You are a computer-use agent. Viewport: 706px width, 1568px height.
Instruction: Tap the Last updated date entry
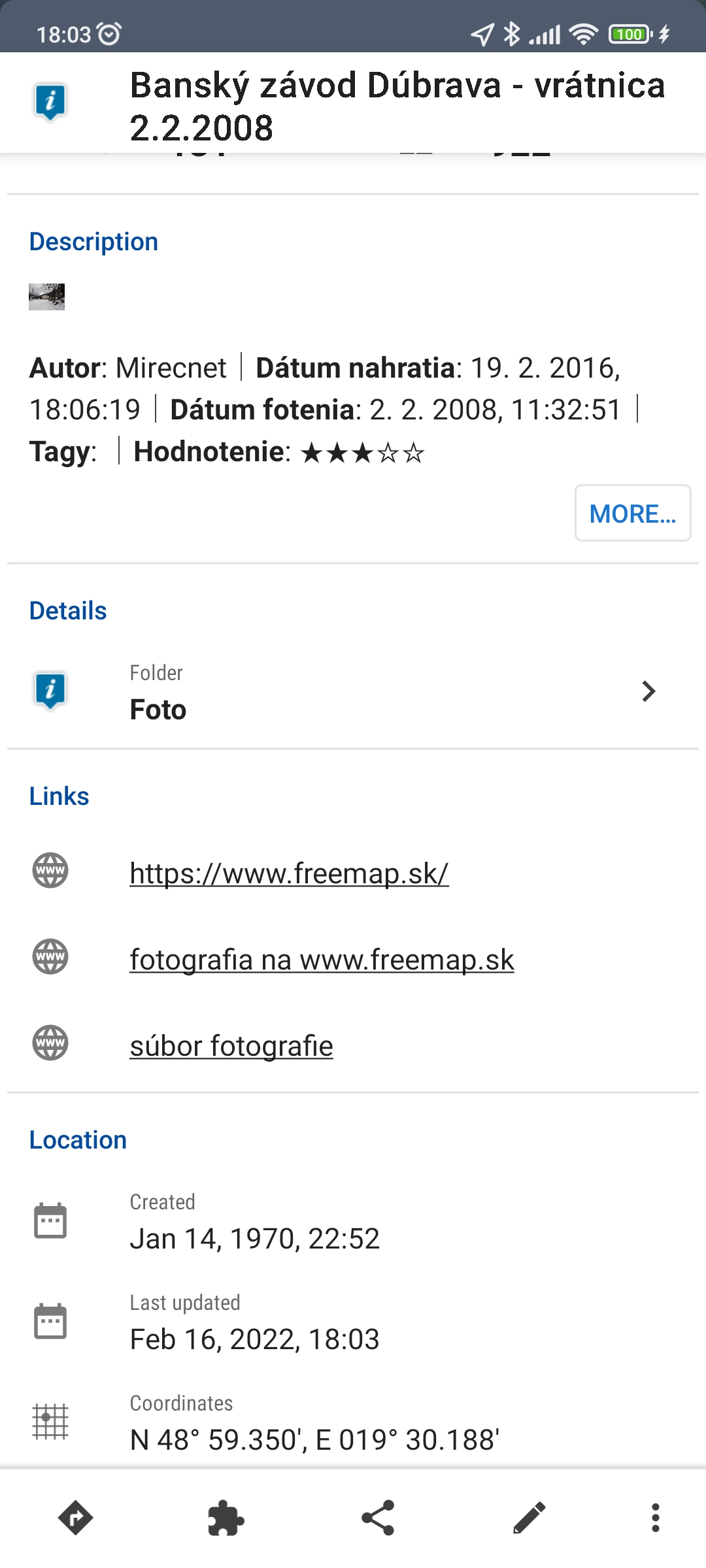(254, 1339)
